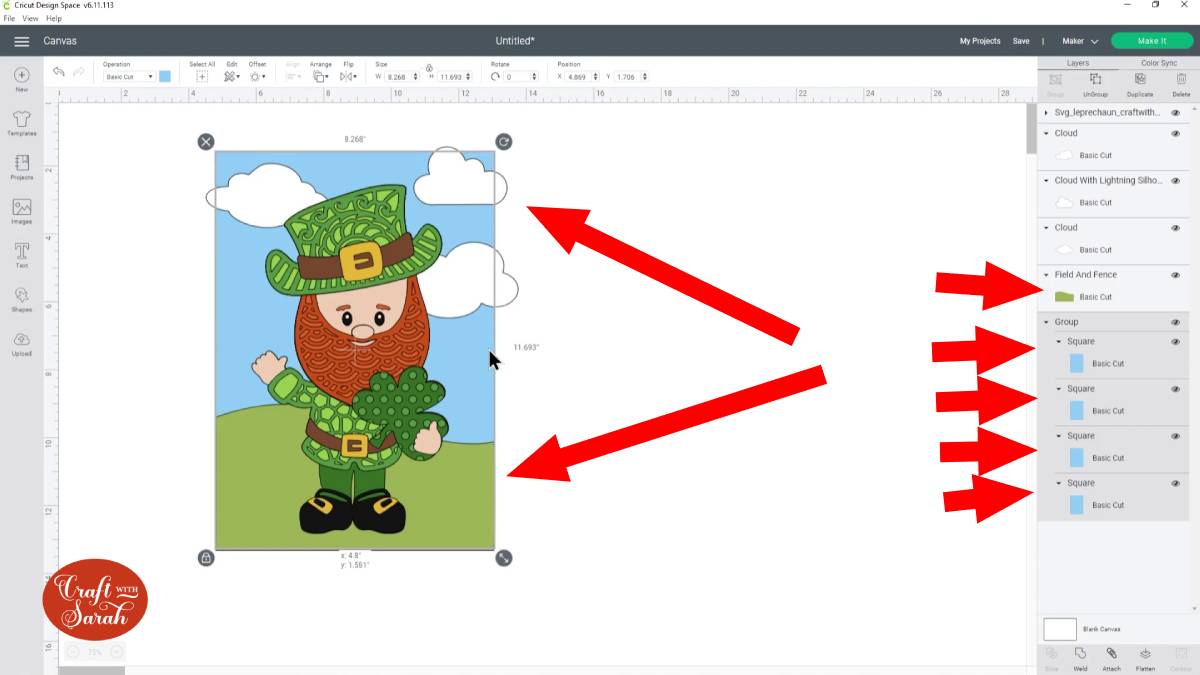The width and height of the screenshot is (1200, 675).
Task: Open the Templates panel
Action: point(21,123)
